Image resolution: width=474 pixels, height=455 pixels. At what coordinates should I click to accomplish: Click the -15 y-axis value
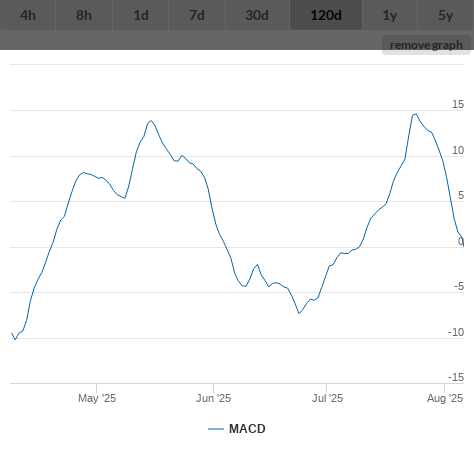[456, 377]
